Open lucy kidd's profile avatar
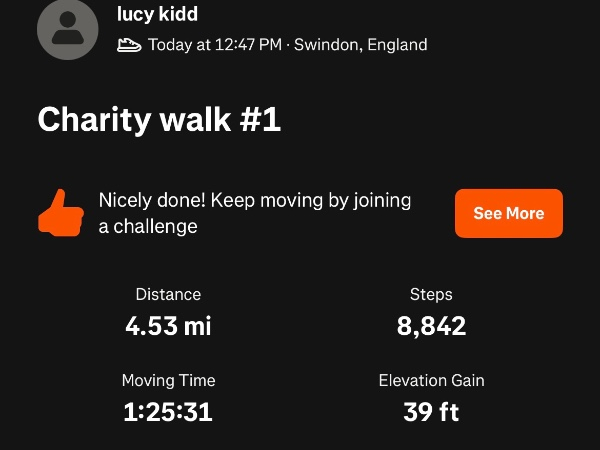 67,30
